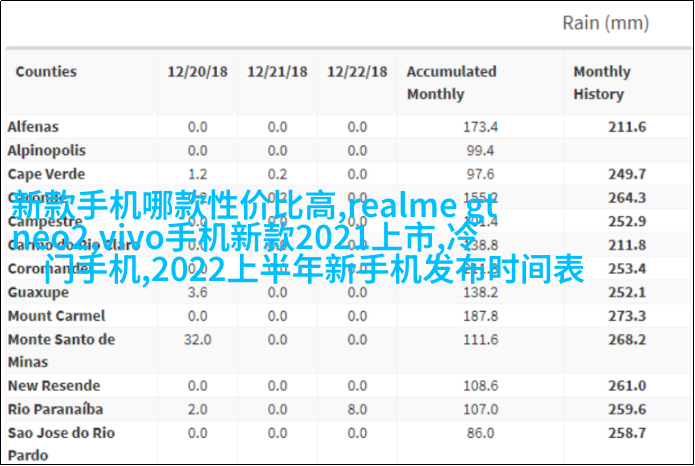Image resolution: width=695 pixels, height=466 pixels.
Task: Click Cape Verde monthly history '249.7'
Action: click(627, 174)
